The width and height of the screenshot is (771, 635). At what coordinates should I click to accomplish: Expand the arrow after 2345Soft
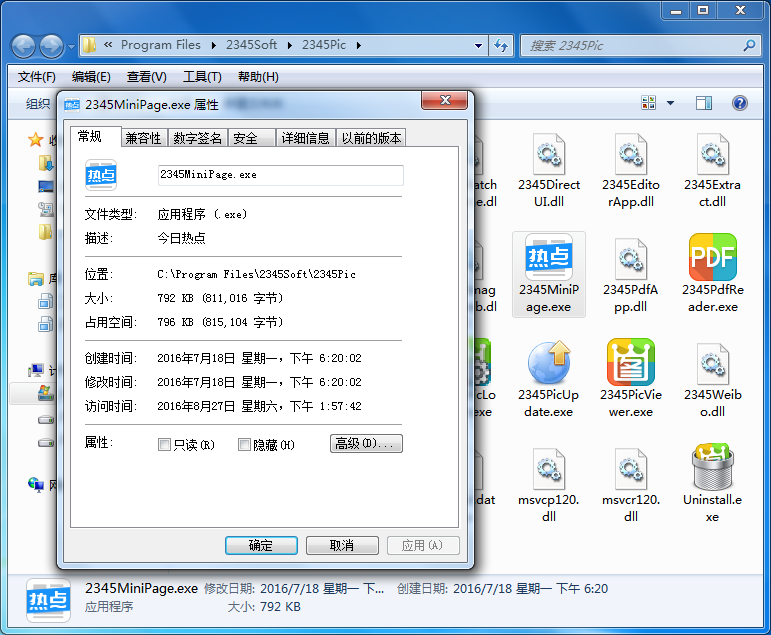pyautogui.click(x=290, y=46)
